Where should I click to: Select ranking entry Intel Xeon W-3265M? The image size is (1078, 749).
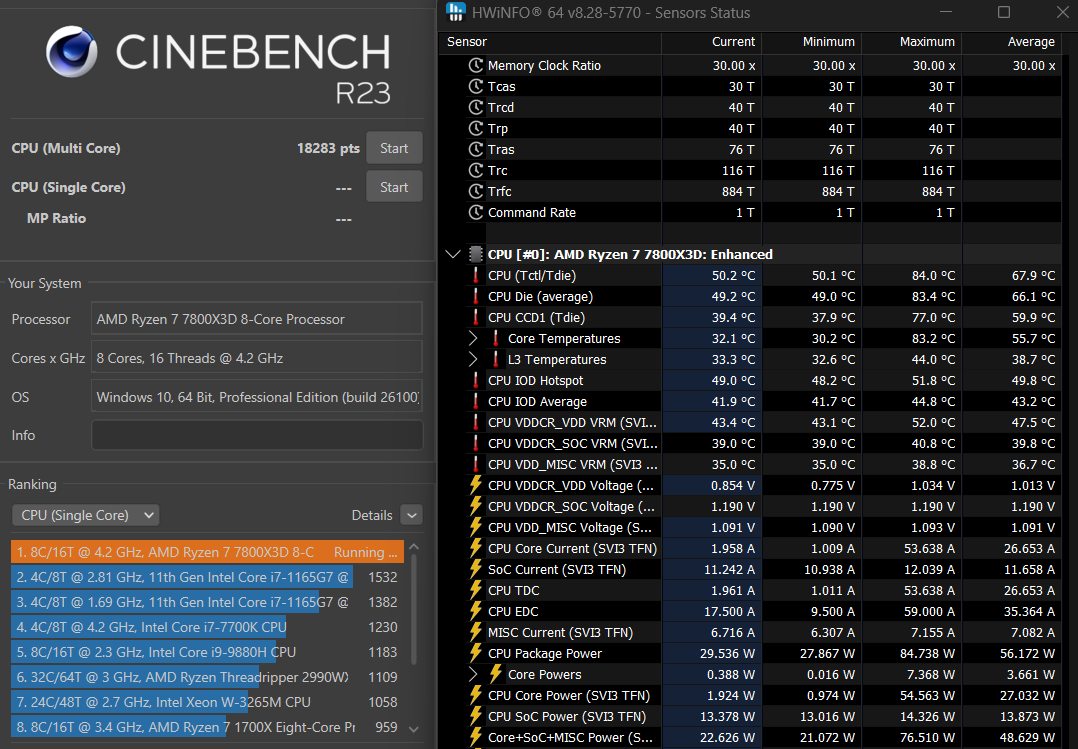click(x=208, y=702)
